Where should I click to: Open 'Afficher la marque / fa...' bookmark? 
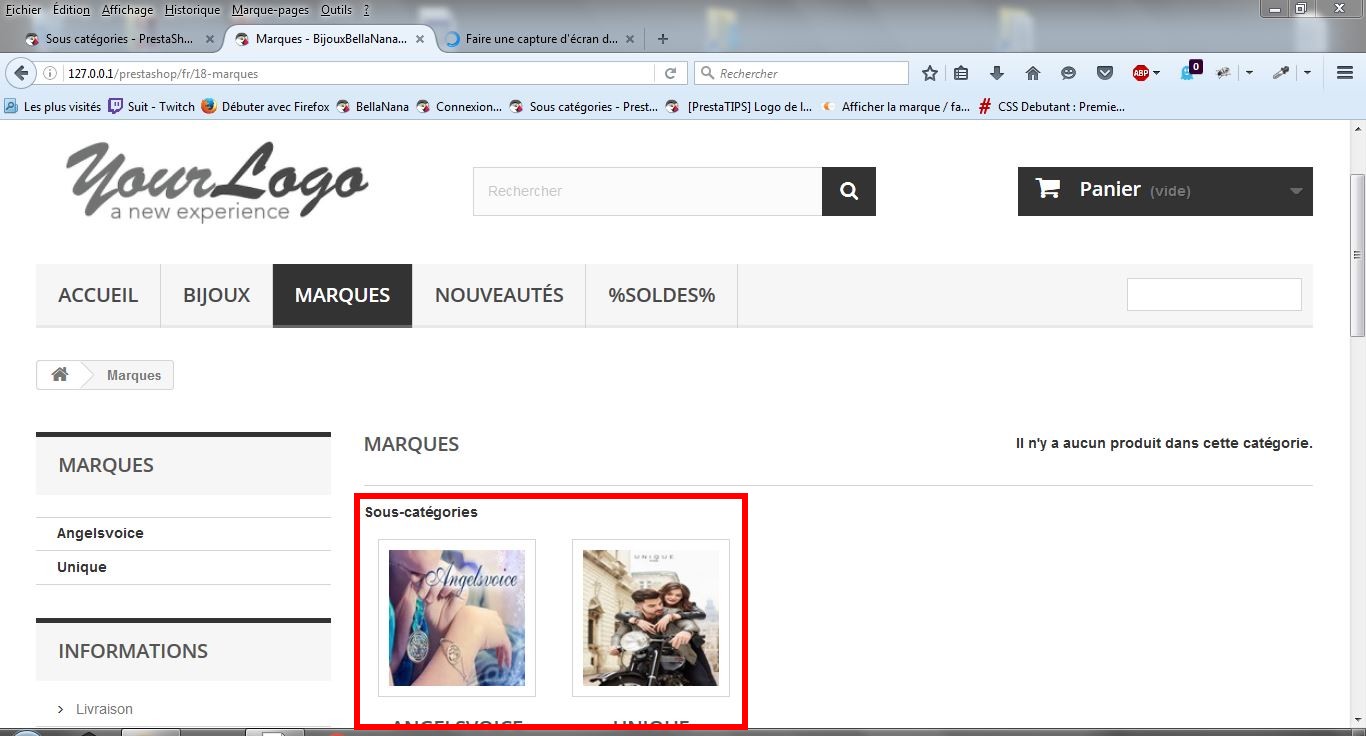pyautogui.click(x=896, y=106)
